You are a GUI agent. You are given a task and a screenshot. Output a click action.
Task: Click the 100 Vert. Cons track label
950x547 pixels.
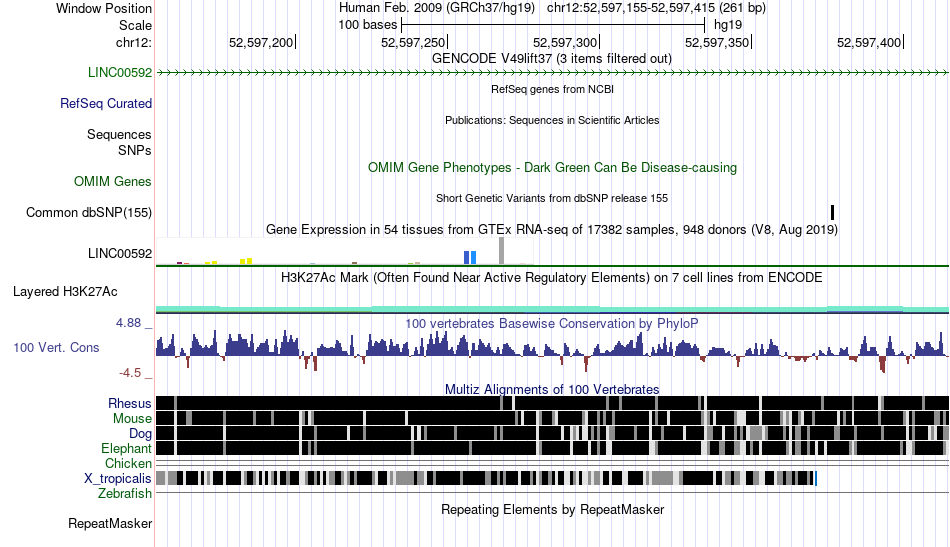pyautogui.click(x=56, y=348)
